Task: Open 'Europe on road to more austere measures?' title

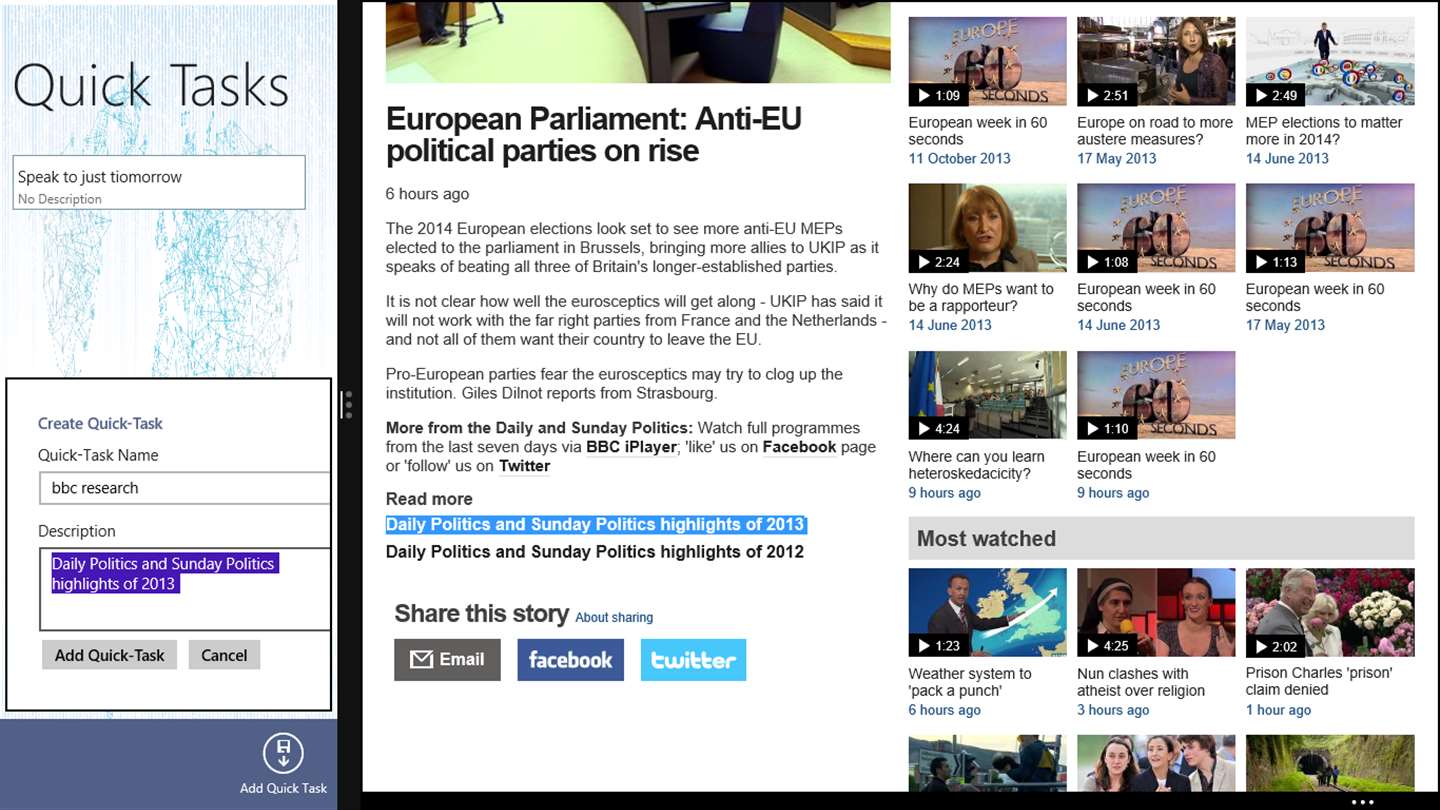Action: (1155, 131)
